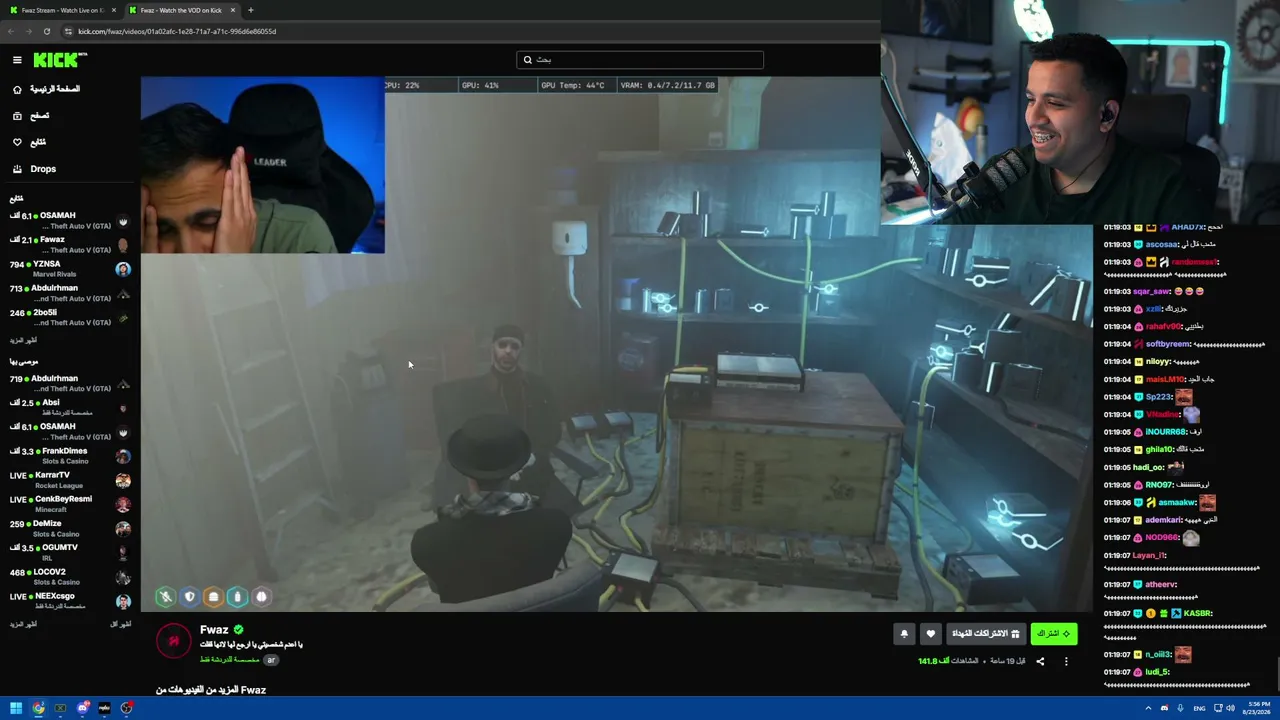Click NEEXcsgo's avatar thumbnail
Viewport: 1280px width, 720px height.
tap(123, 602)
